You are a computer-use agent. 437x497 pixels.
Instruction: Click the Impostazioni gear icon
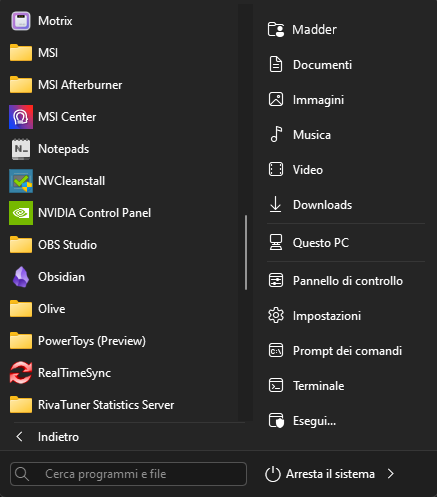(x=276, y=316)
